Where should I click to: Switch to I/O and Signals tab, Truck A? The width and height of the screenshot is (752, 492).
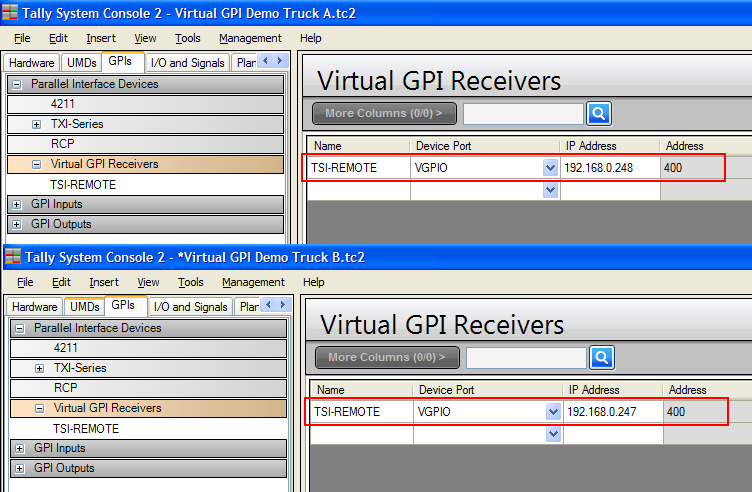click(188, 63)
